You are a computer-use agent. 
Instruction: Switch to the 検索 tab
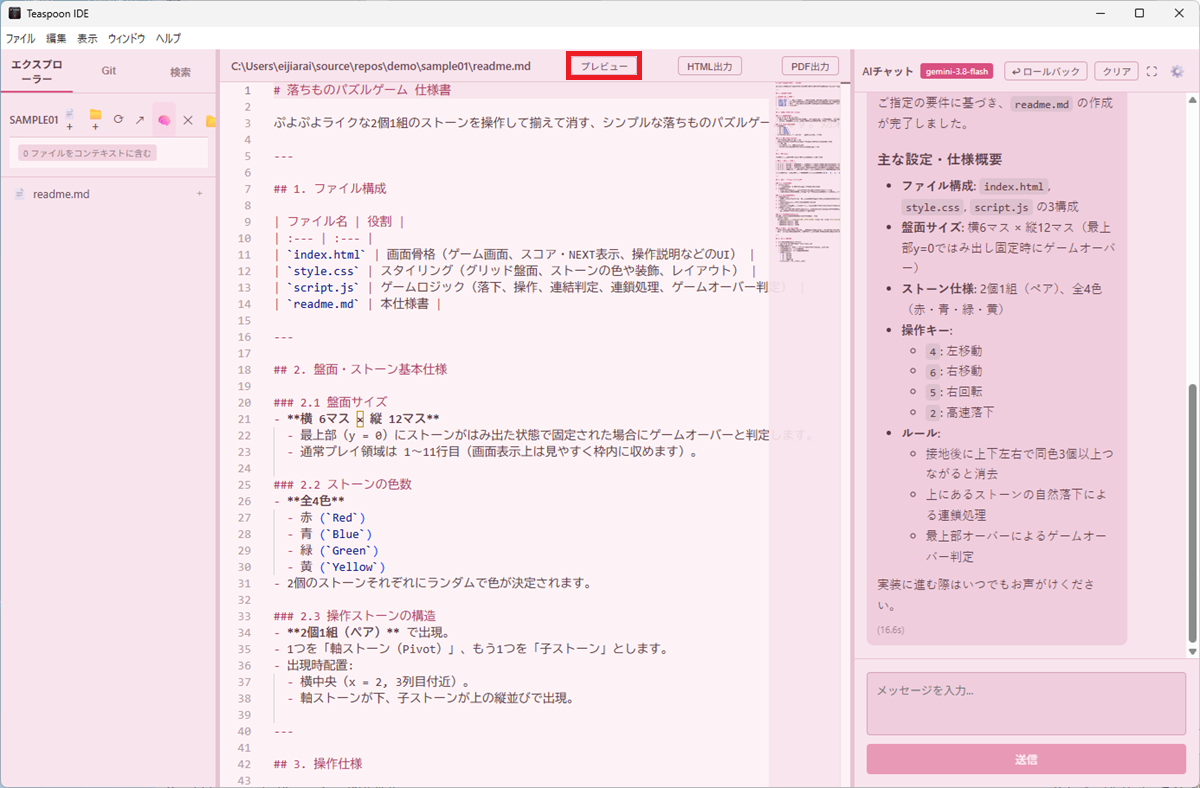point(181,71)
